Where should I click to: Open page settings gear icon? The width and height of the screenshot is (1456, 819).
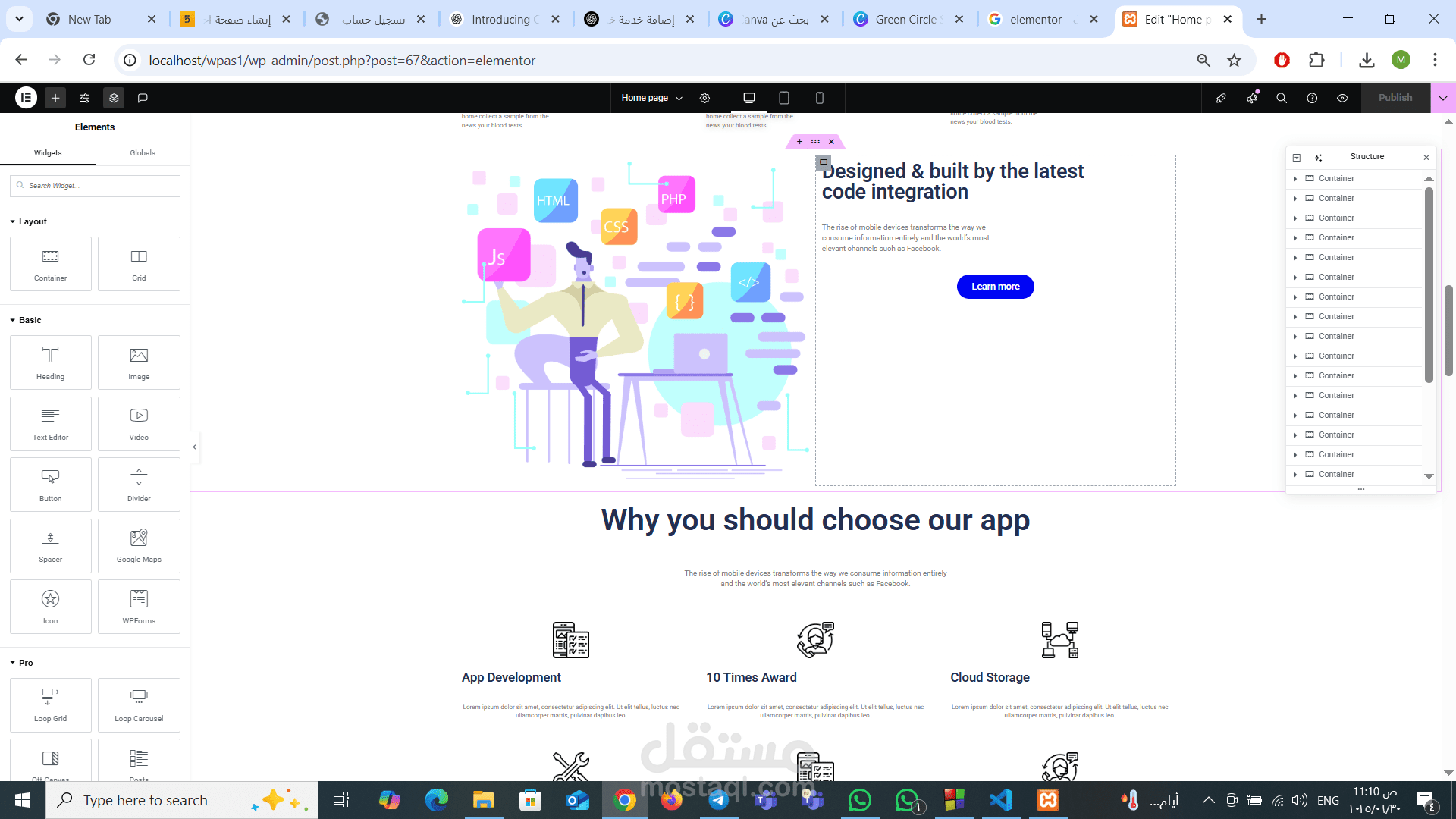704,98
